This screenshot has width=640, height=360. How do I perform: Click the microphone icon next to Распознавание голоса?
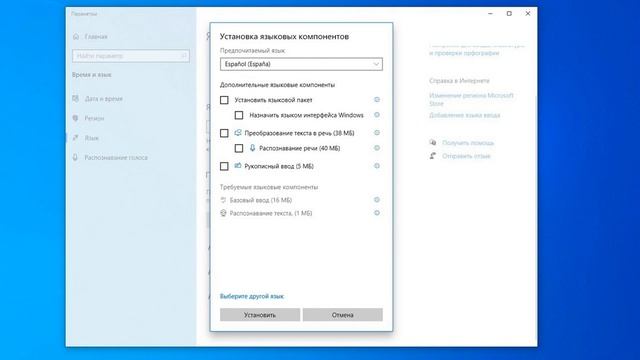tap(76, 157)
